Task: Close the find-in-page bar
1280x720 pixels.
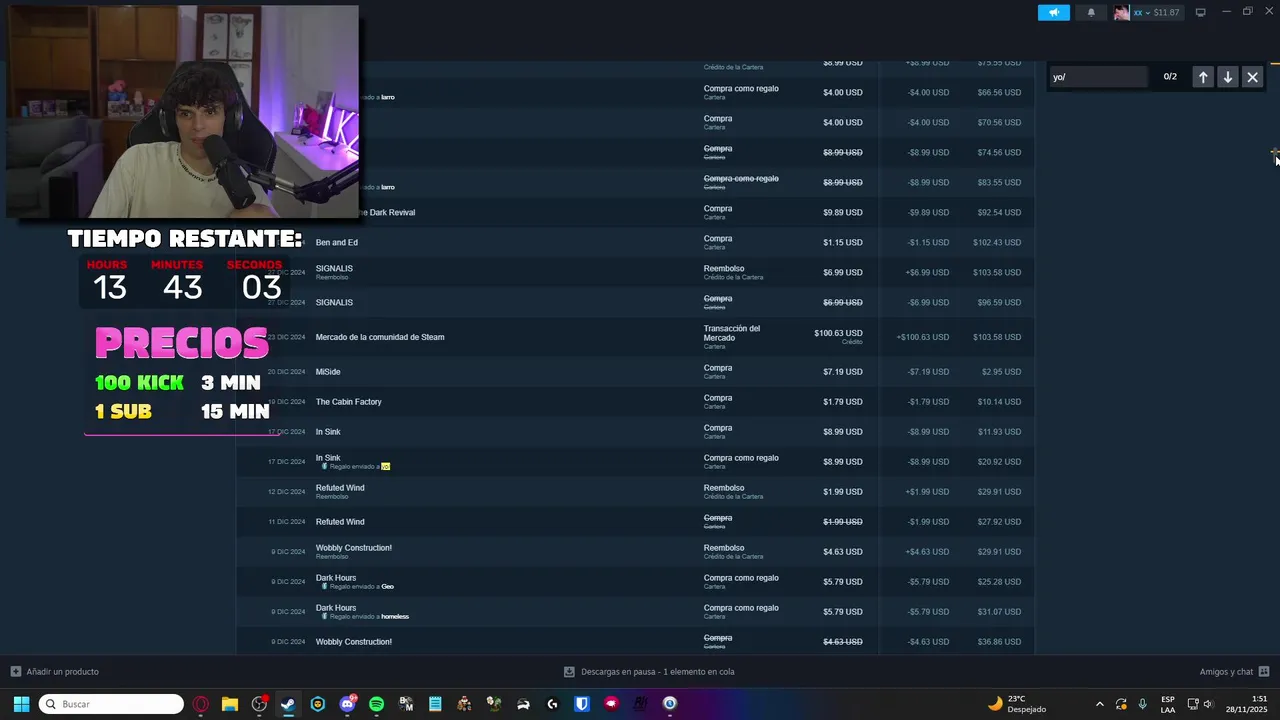Action: click(1252, 77)
